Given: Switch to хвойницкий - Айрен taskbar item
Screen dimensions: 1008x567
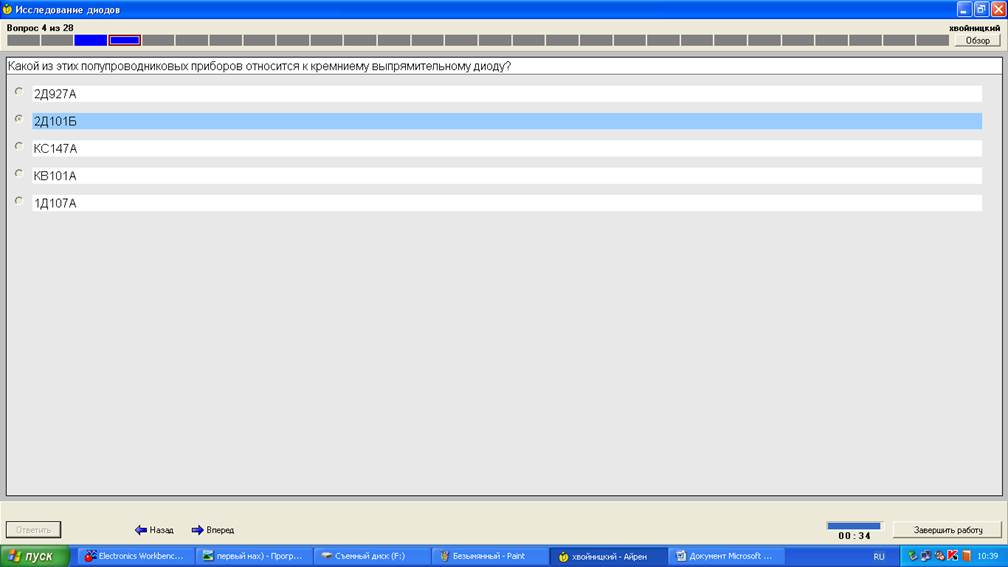Looking at the screenshot, I should click(x=608, y=556).
